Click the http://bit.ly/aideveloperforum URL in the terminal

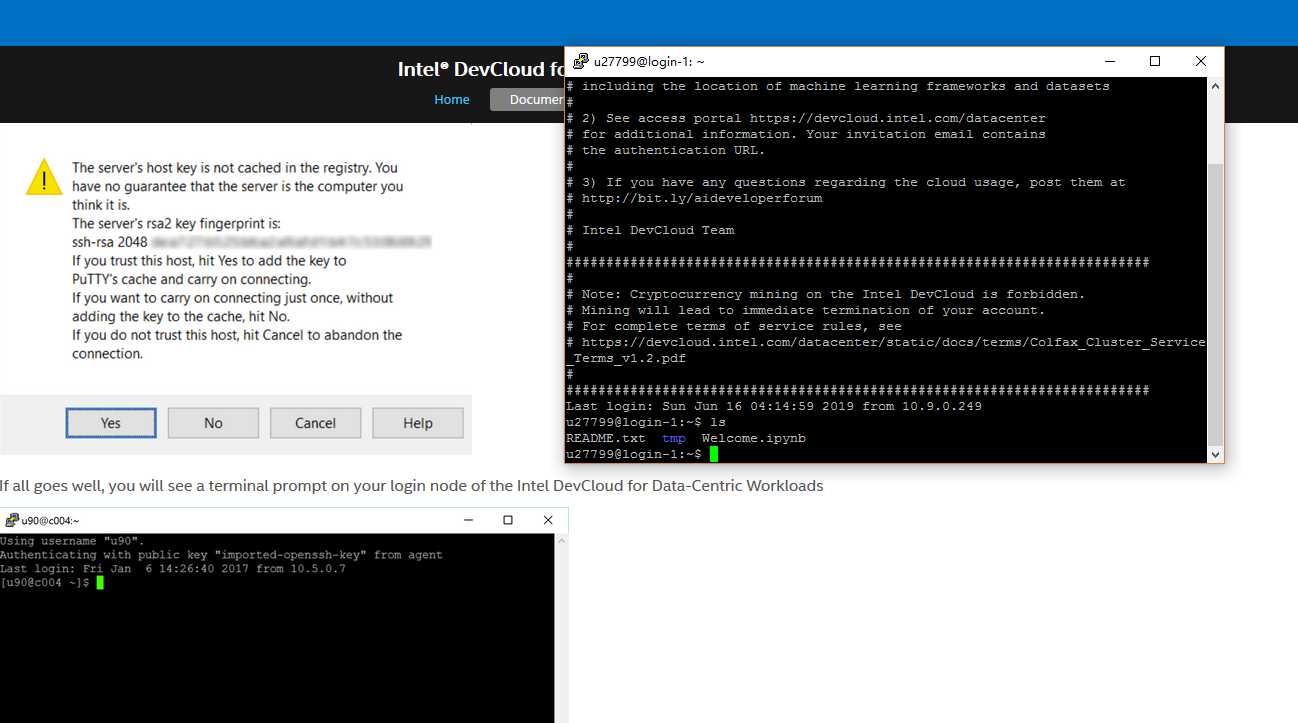coord(702,198)
